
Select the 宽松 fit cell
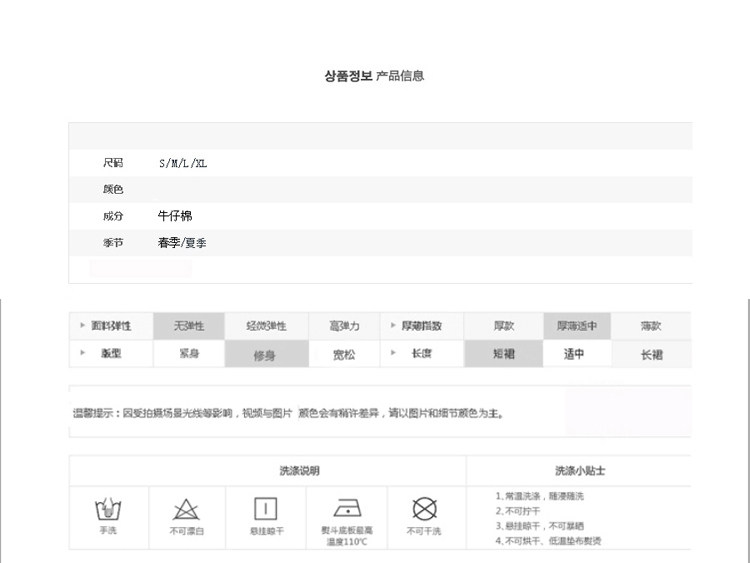click(344, 354)
